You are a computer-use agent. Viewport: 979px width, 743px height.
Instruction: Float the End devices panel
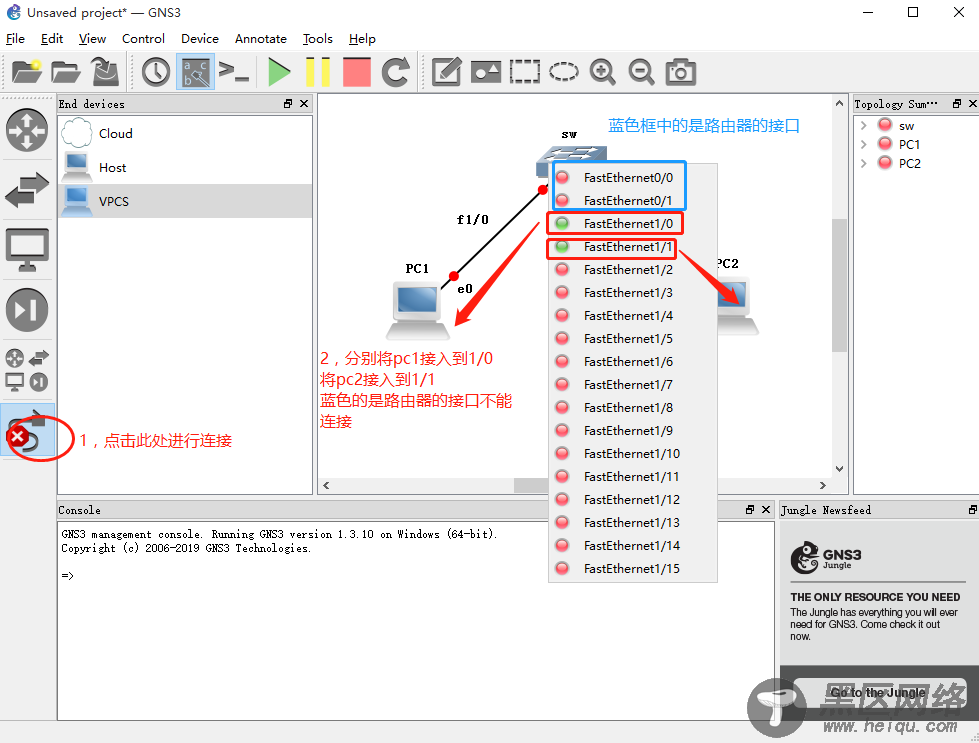[x=288, y=104]
